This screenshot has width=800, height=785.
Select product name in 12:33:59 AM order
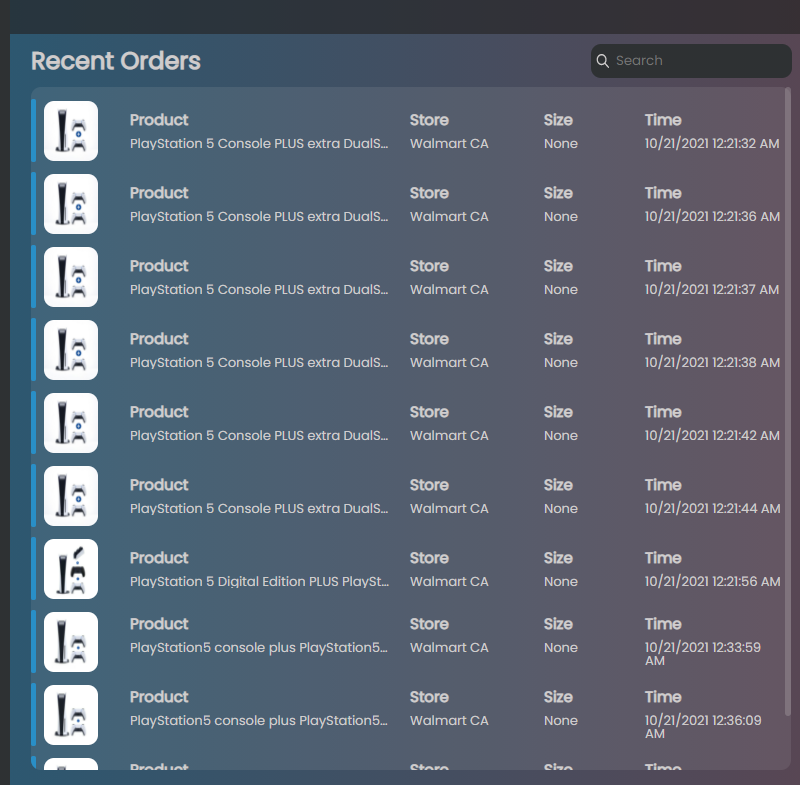pos(259,647)
